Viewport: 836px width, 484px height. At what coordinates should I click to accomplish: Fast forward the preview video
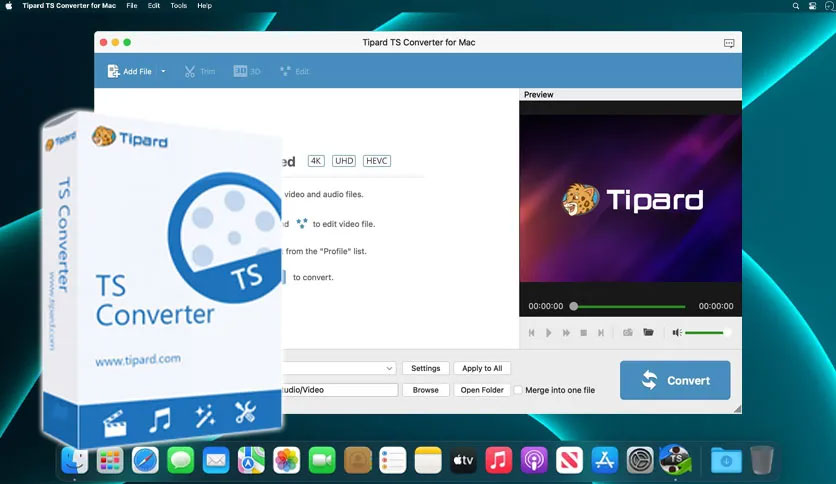click(x=566, y=333)
